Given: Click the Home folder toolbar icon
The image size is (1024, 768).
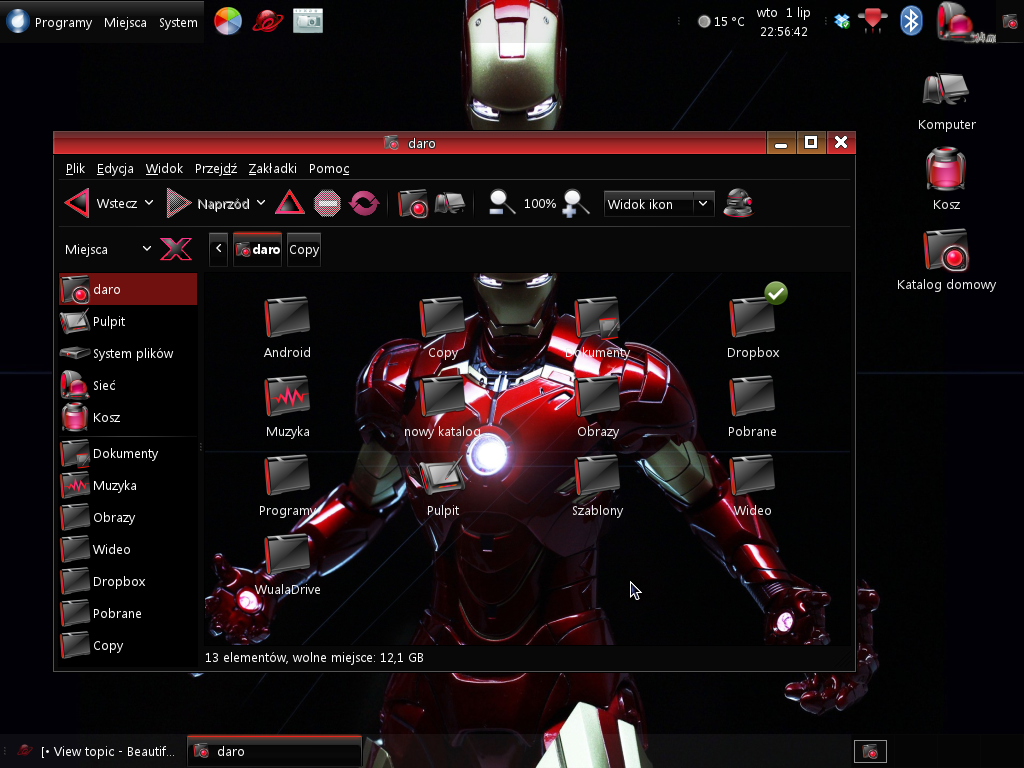Looking at the screenshot, I should click(x=413, y=203).
